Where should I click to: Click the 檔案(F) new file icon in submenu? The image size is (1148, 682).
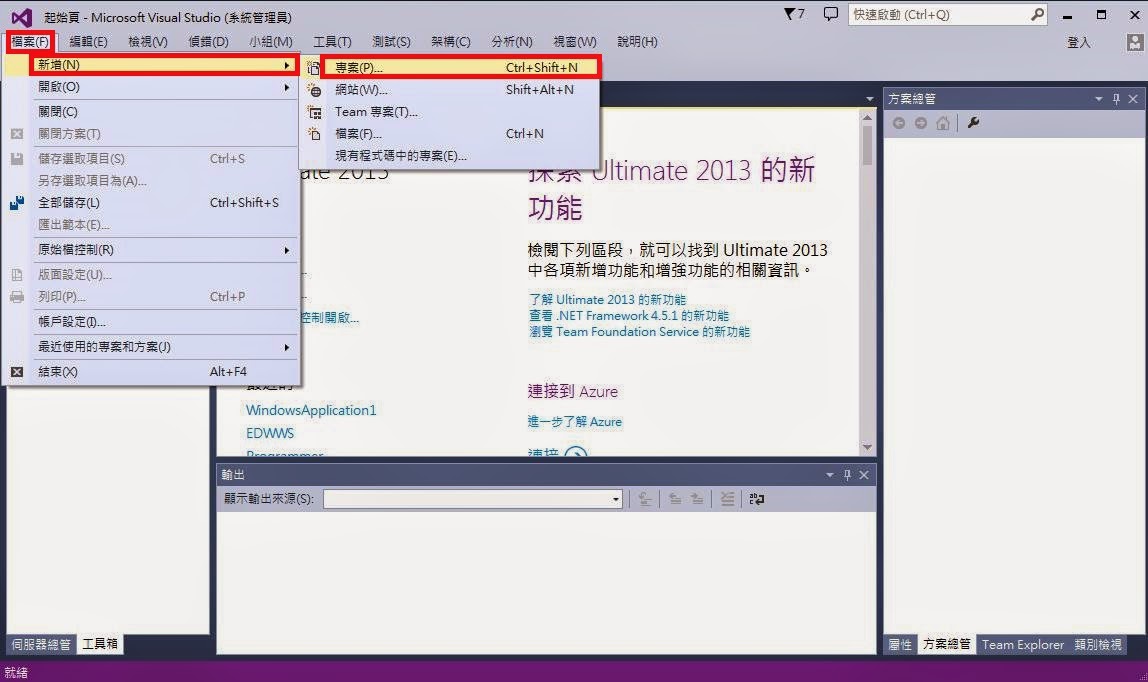(x=314, y=134)
